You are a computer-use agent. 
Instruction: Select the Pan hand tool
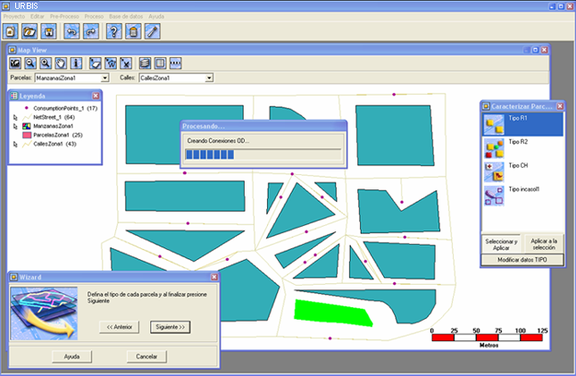click(x=61, y=63)
